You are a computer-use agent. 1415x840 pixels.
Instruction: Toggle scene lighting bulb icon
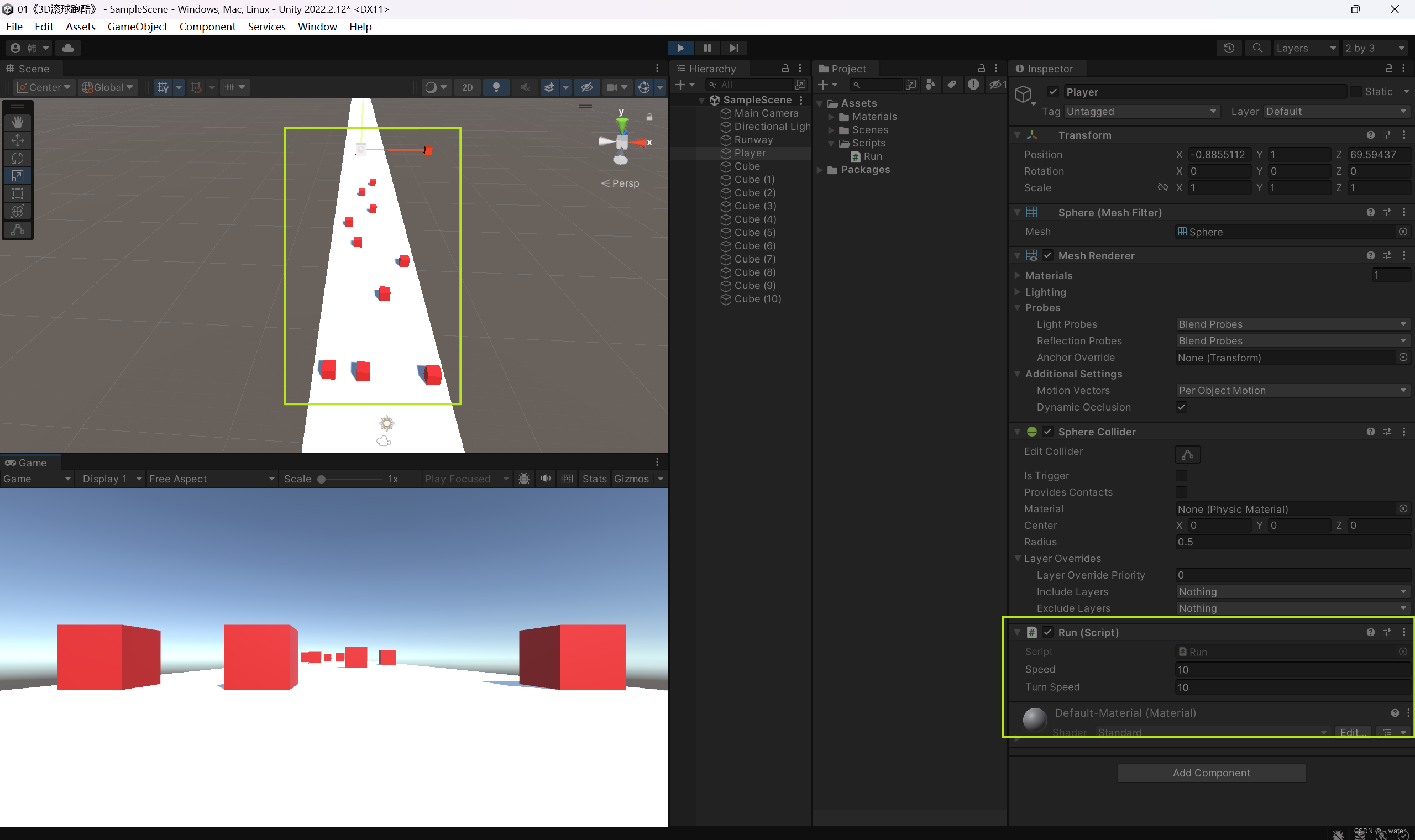pyautogui.click(x=496, y=87)
